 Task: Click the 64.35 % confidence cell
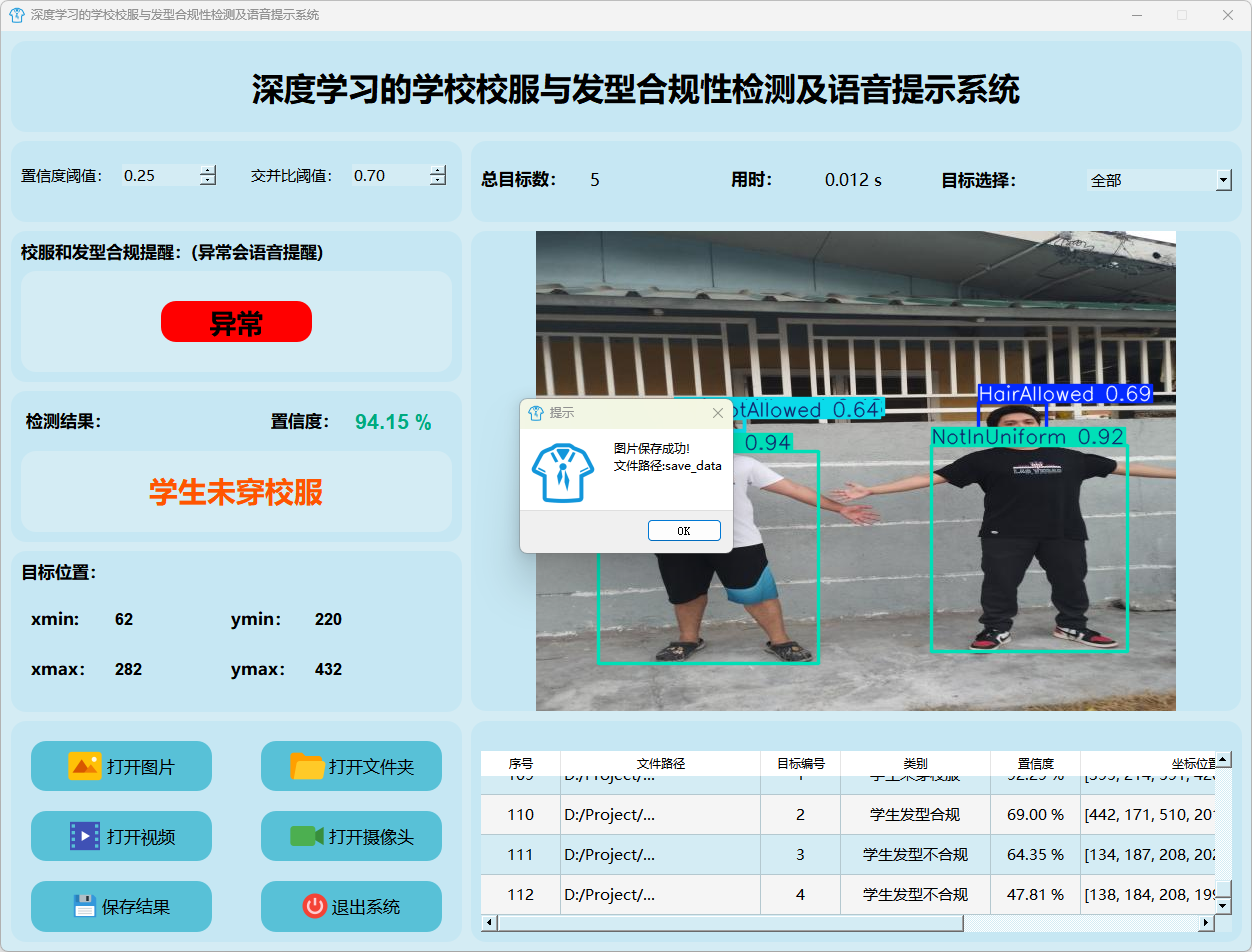[1035, 855]
